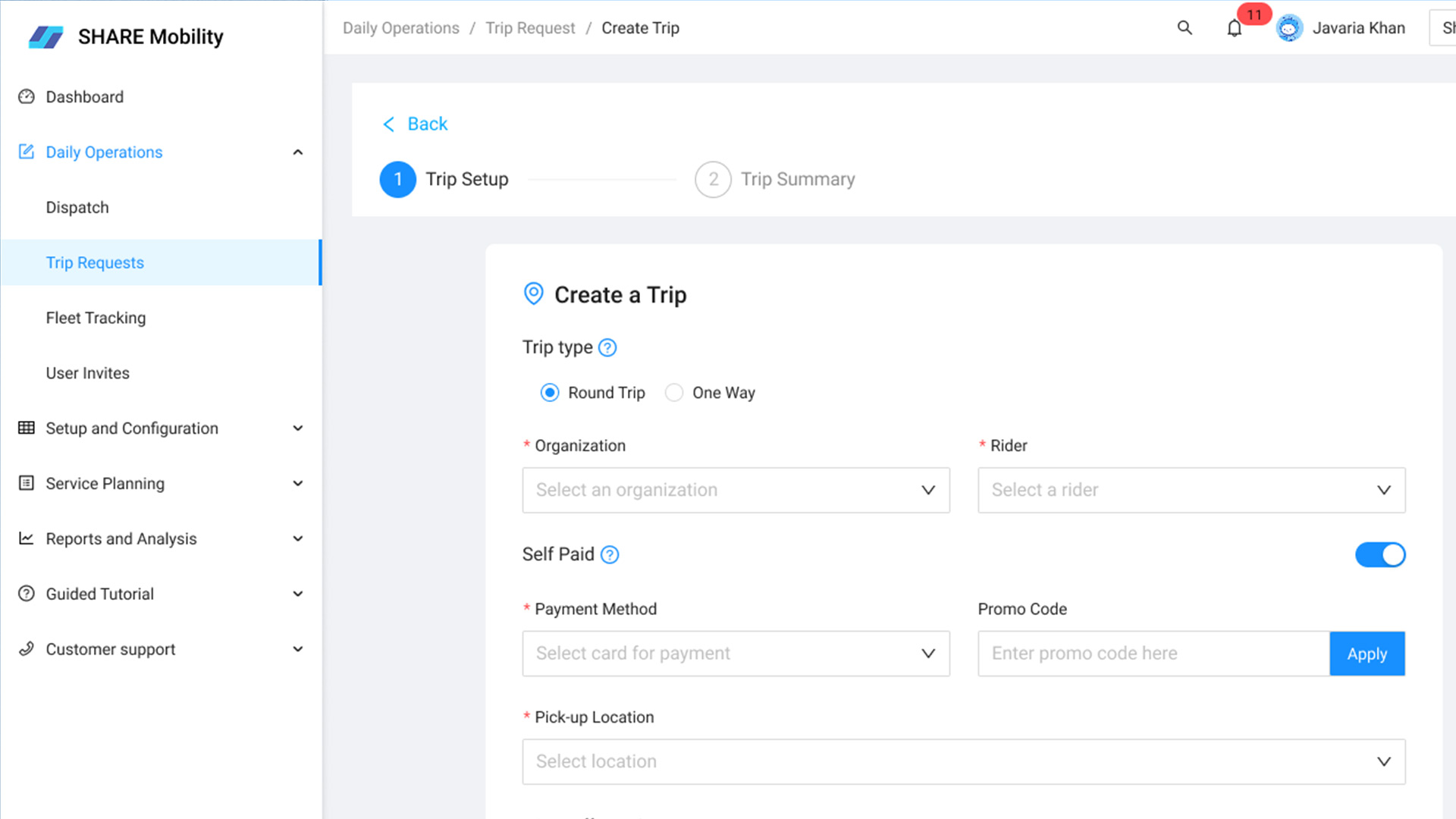Viewport: 1456px width, 819px height.
Task: Click the Reports and Analysis chart icon
Action: pos(27,538)
